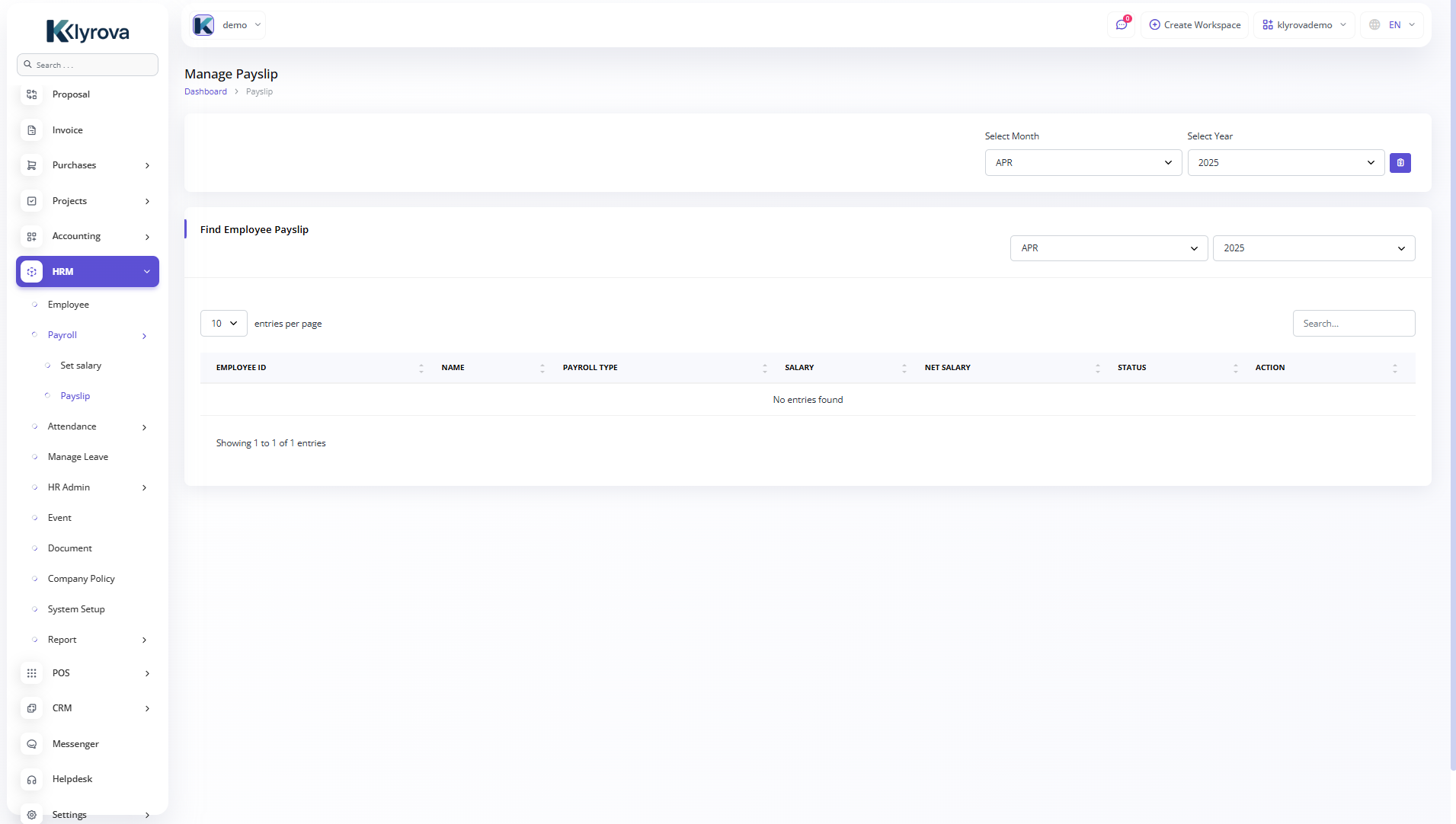The height and width of the screenshot is (824, 1456).
Task: Expand the Attendance submenu
Action: (x=144, y=427)
